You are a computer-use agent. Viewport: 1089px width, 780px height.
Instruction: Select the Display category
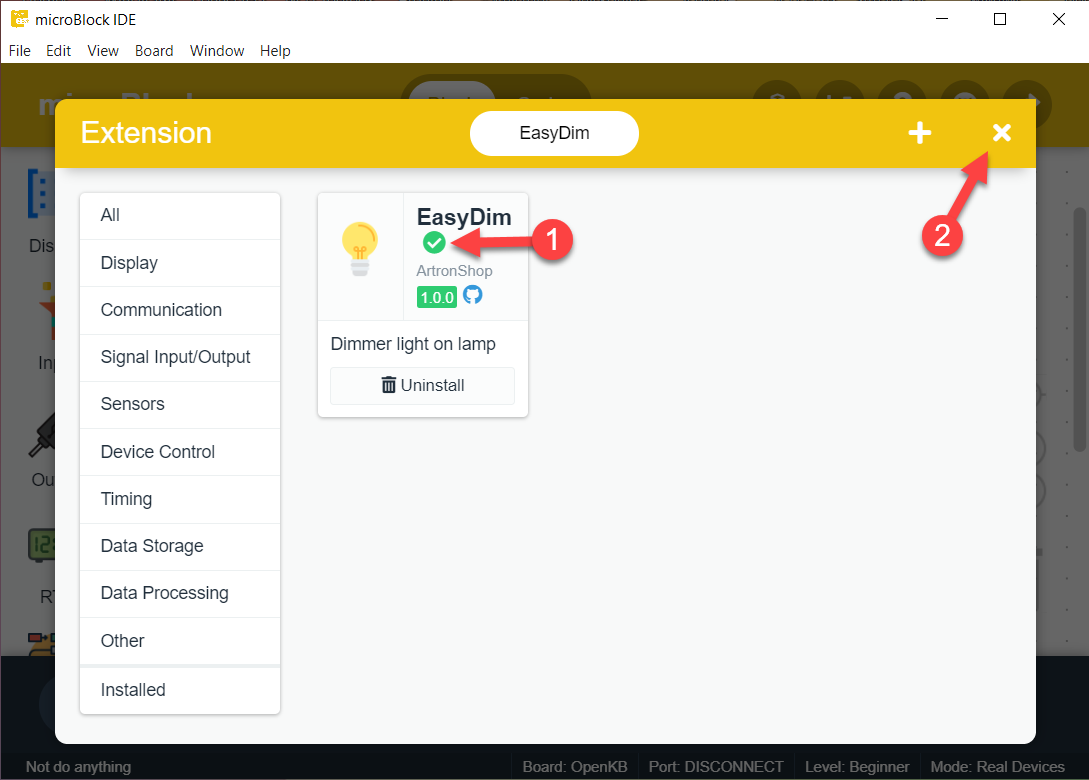coord(180,263)
